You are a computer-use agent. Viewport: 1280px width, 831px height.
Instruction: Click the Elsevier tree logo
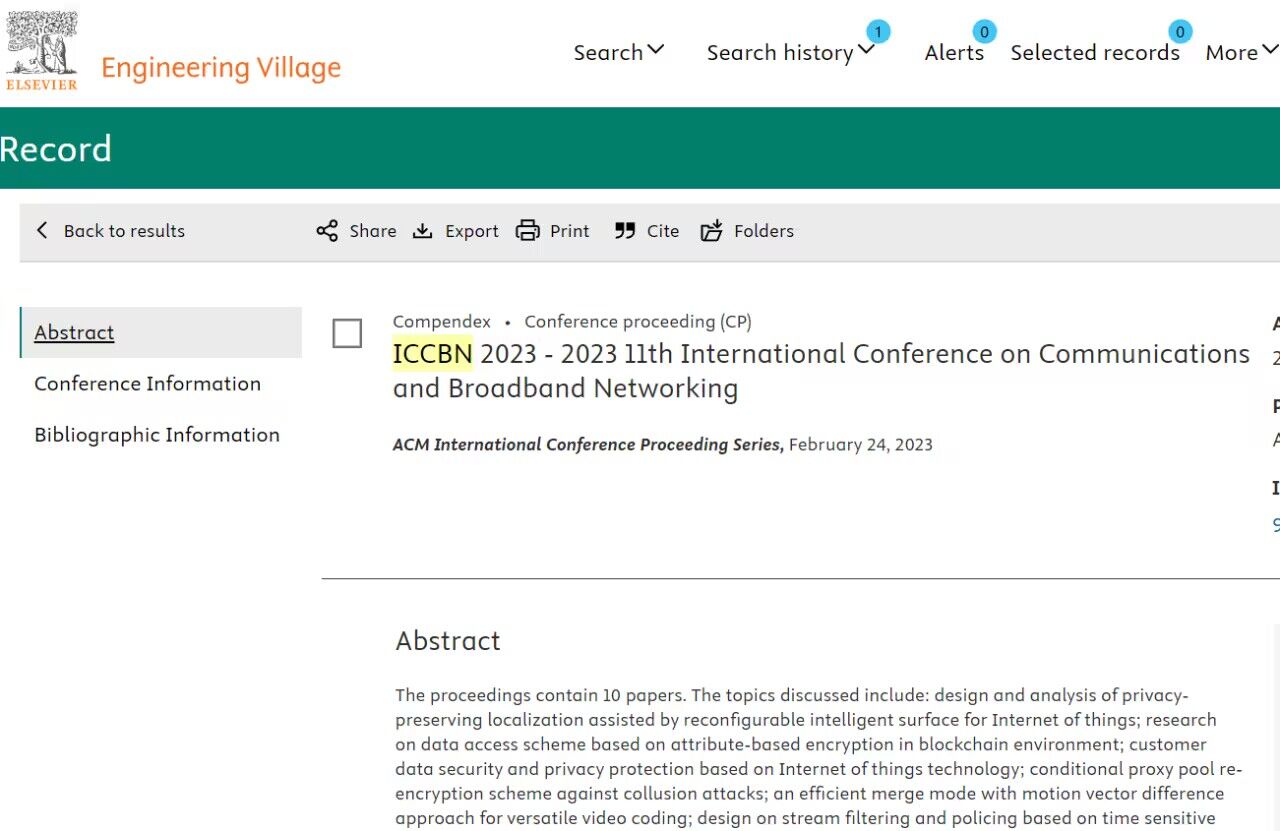pos(42,52)
